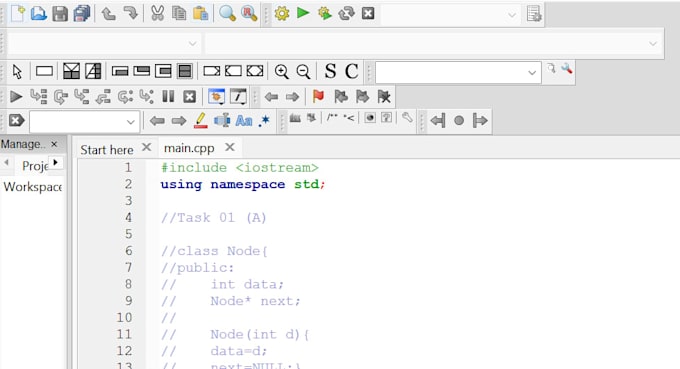Screen dimensions: 680x369
Task: Open the incremental search dropdown
Action: [130, 122]
